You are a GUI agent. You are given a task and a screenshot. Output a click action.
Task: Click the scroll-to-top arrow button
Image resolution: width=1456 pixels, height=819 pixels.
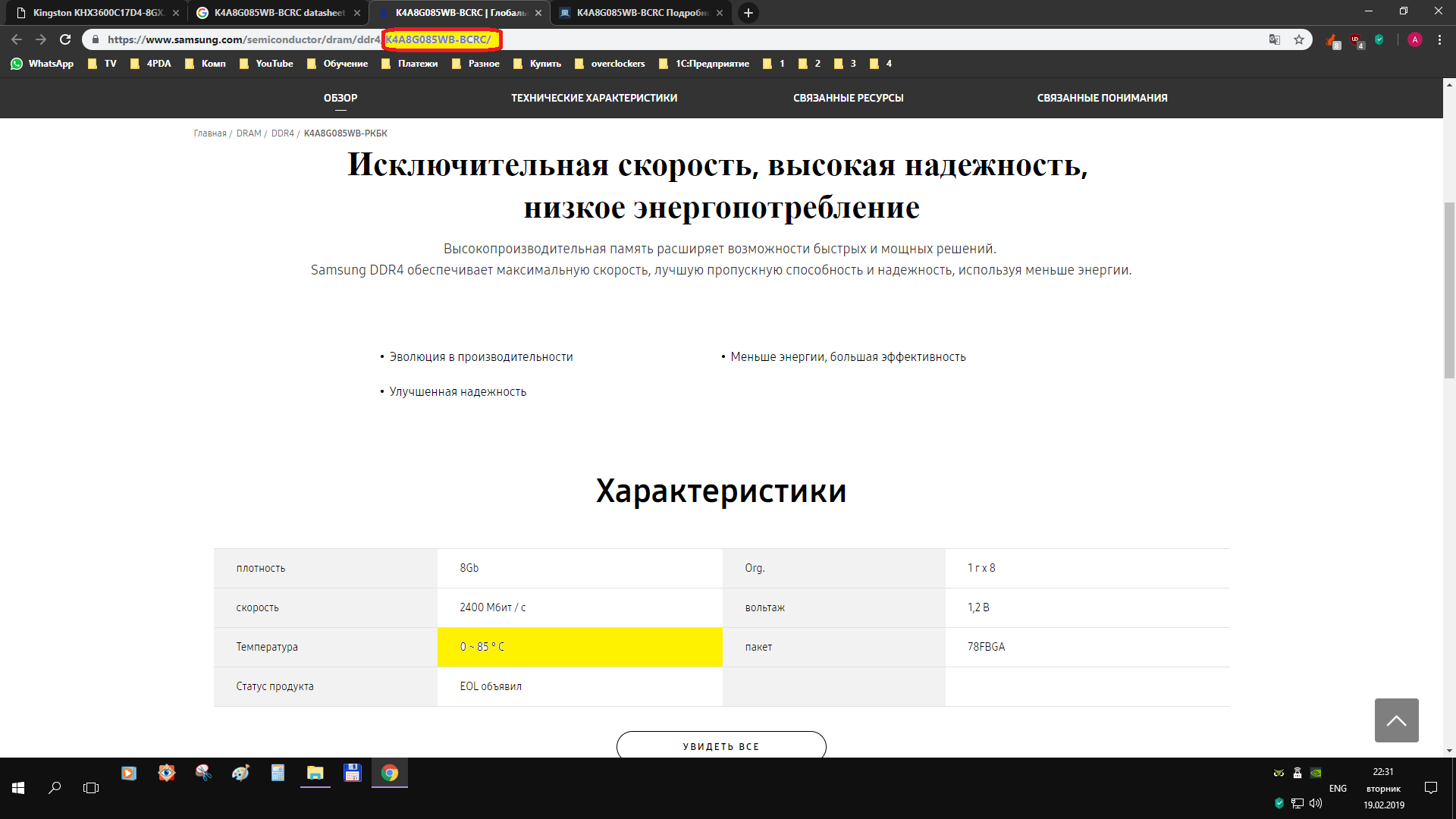(1396, 720)
